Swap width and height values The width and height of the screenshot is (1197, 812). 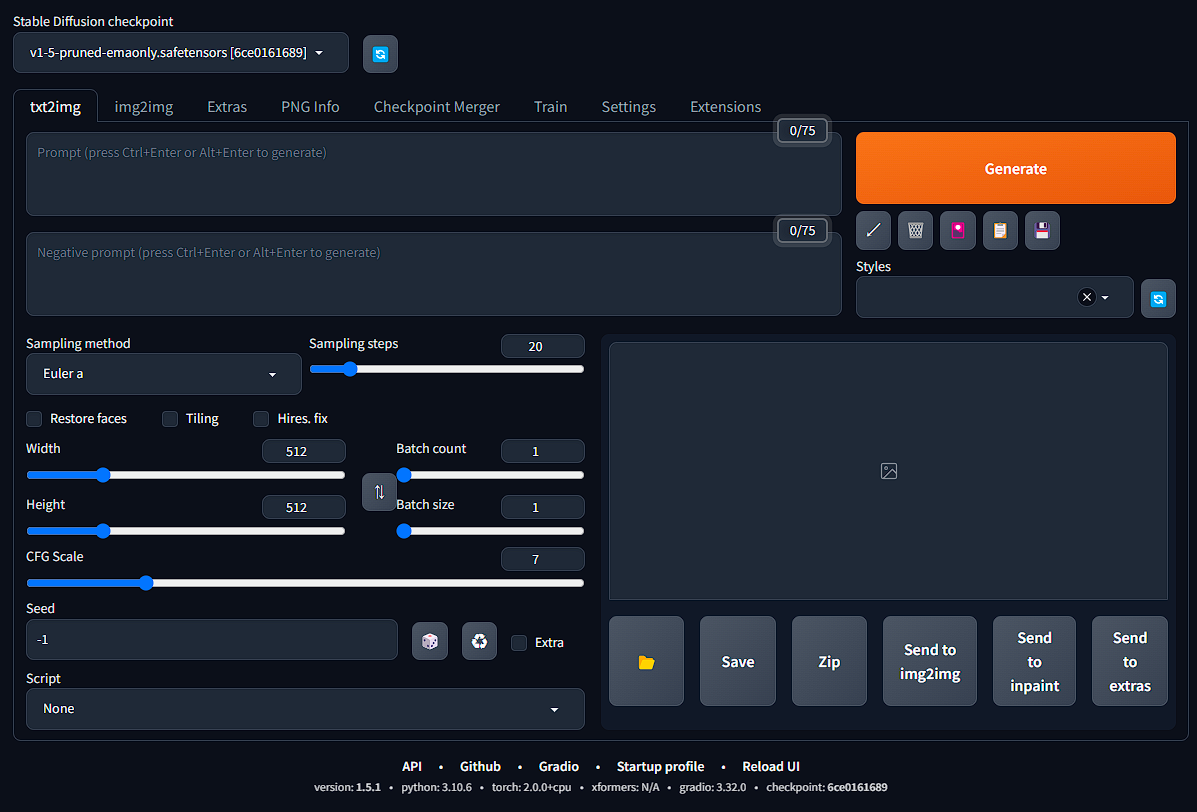pos(379,492)
